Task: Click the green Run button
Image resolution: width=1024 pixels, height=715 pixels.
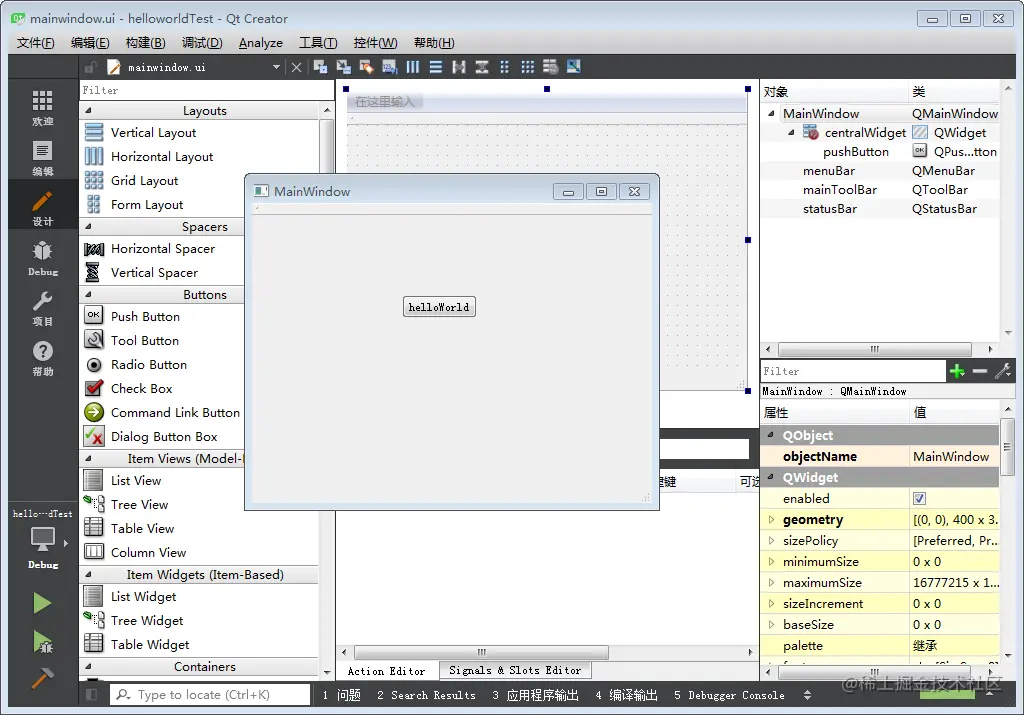Action: point(42,603)
